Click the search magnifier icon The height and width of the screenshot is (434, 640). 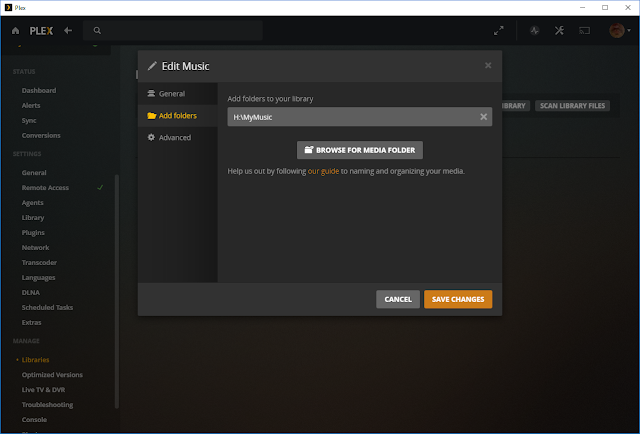(97, 31)
